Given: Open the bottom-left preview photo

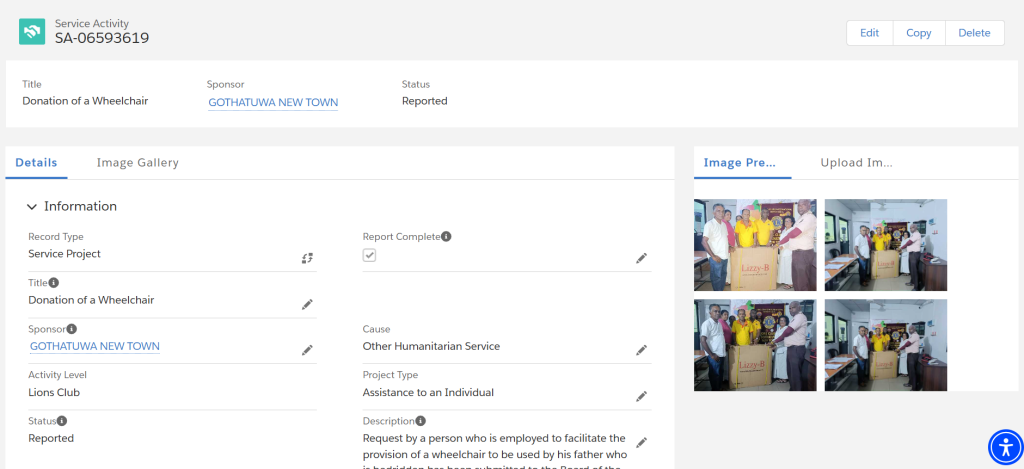Looking at the screenshot, I should [x=755, y=346].
